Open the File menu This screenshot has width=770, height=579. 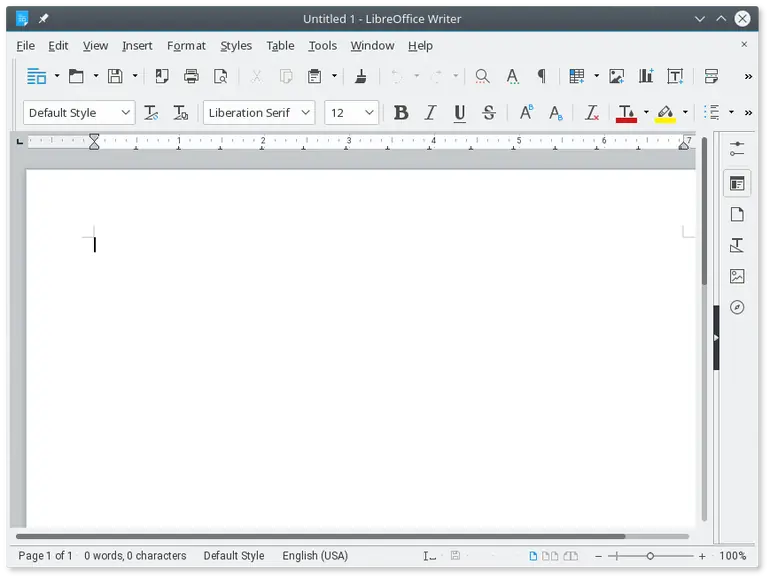coord(26,46)
